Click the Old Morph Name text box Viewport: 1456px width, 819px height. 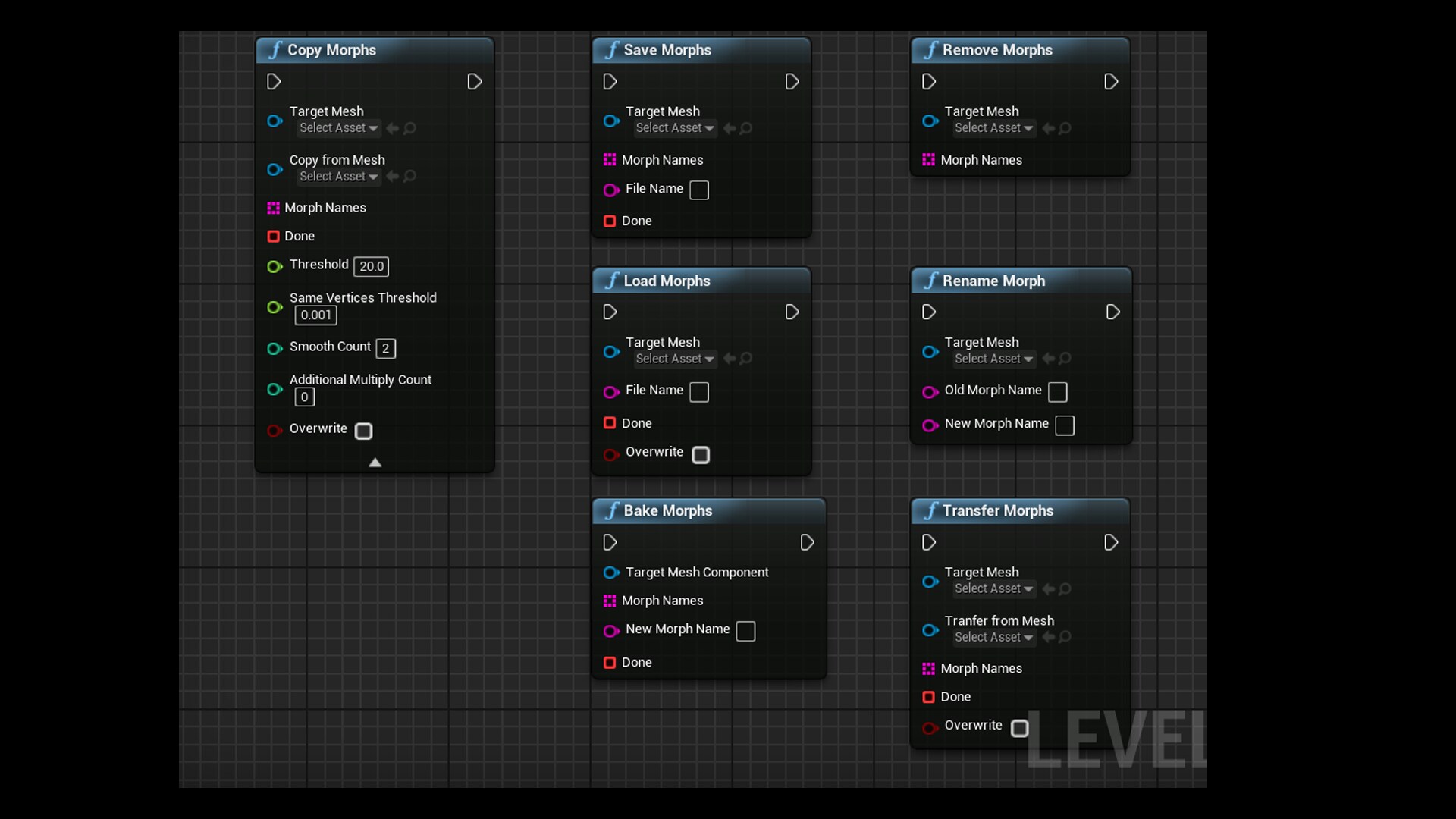[x=1058, y=392]
